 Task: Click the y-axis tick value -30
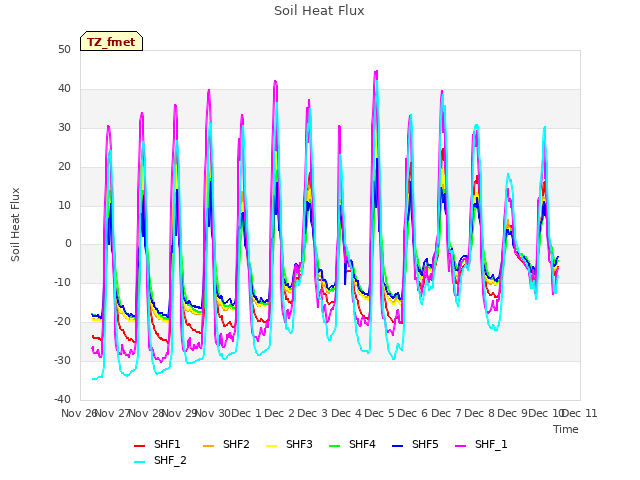62,360
